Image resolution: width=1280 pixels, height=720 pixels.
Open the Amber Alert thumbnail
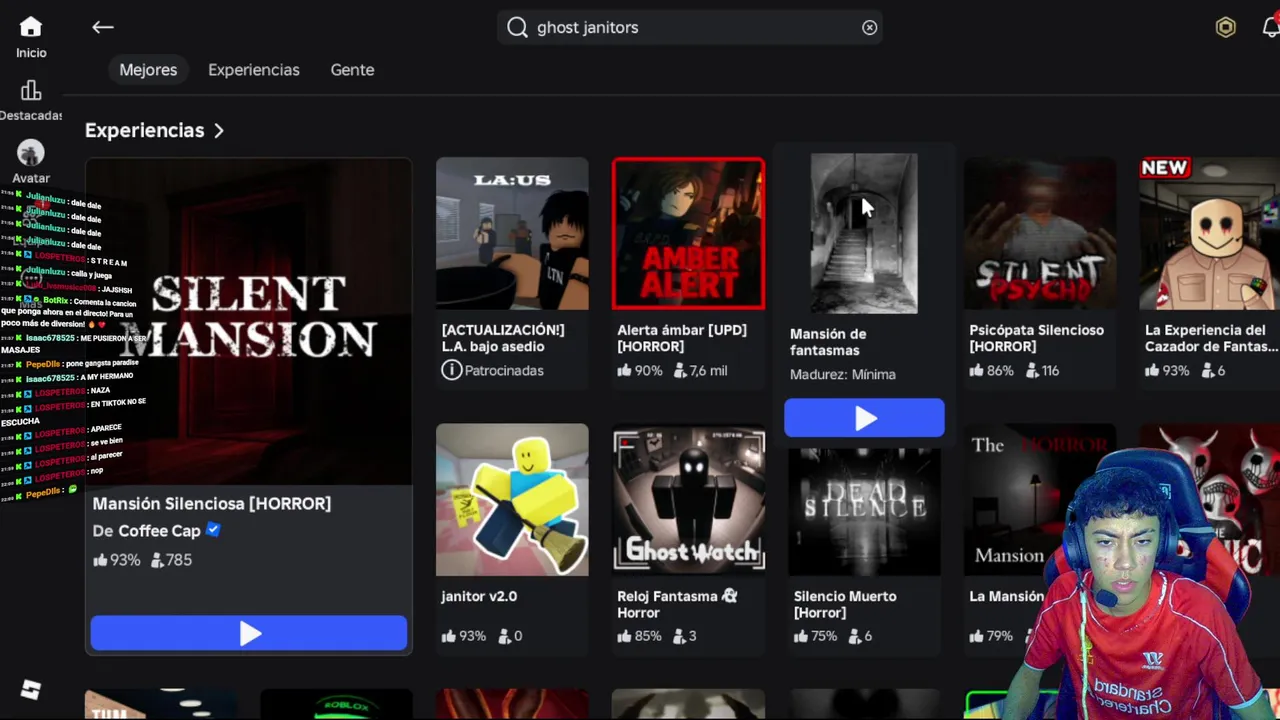(688, 233)
